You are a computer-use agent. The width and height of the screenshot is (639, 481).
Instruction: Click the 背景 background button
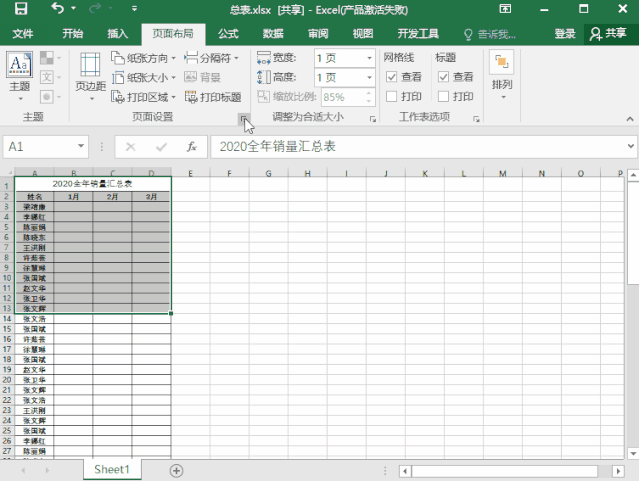[x=202, y=77]
